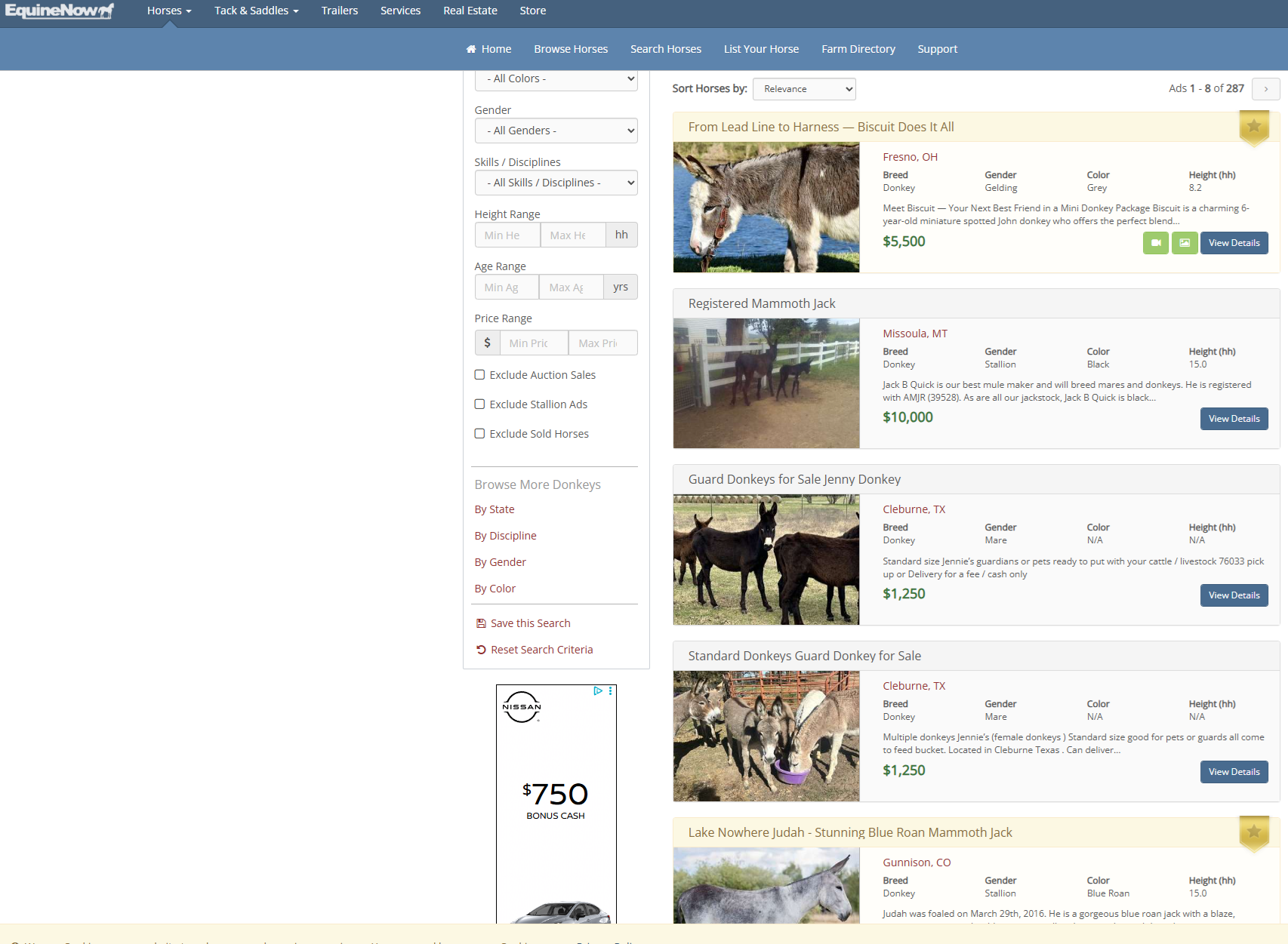View details of the Biscuit donkey listing
The height and width of the screenshot is (944, 1288).
point(1234,243)
